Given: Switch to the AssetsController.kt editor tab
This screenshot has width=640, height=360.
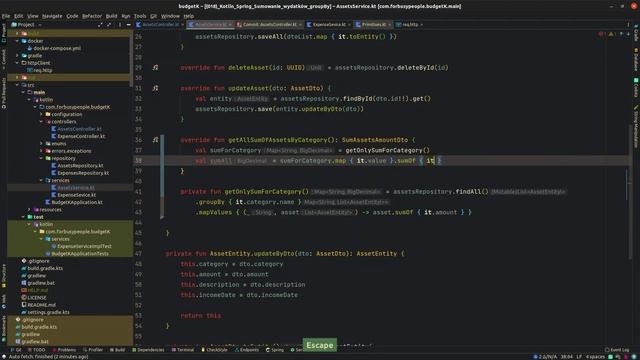Looking at the screenshot, I should point(160,24).
